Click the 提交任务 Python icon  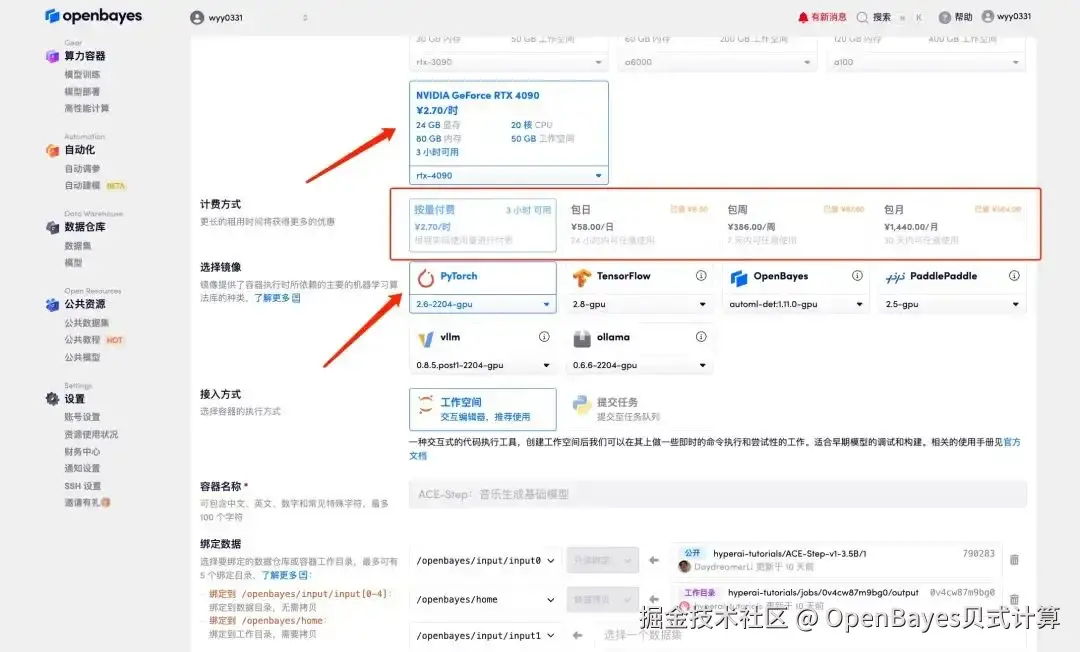[582, 405]
